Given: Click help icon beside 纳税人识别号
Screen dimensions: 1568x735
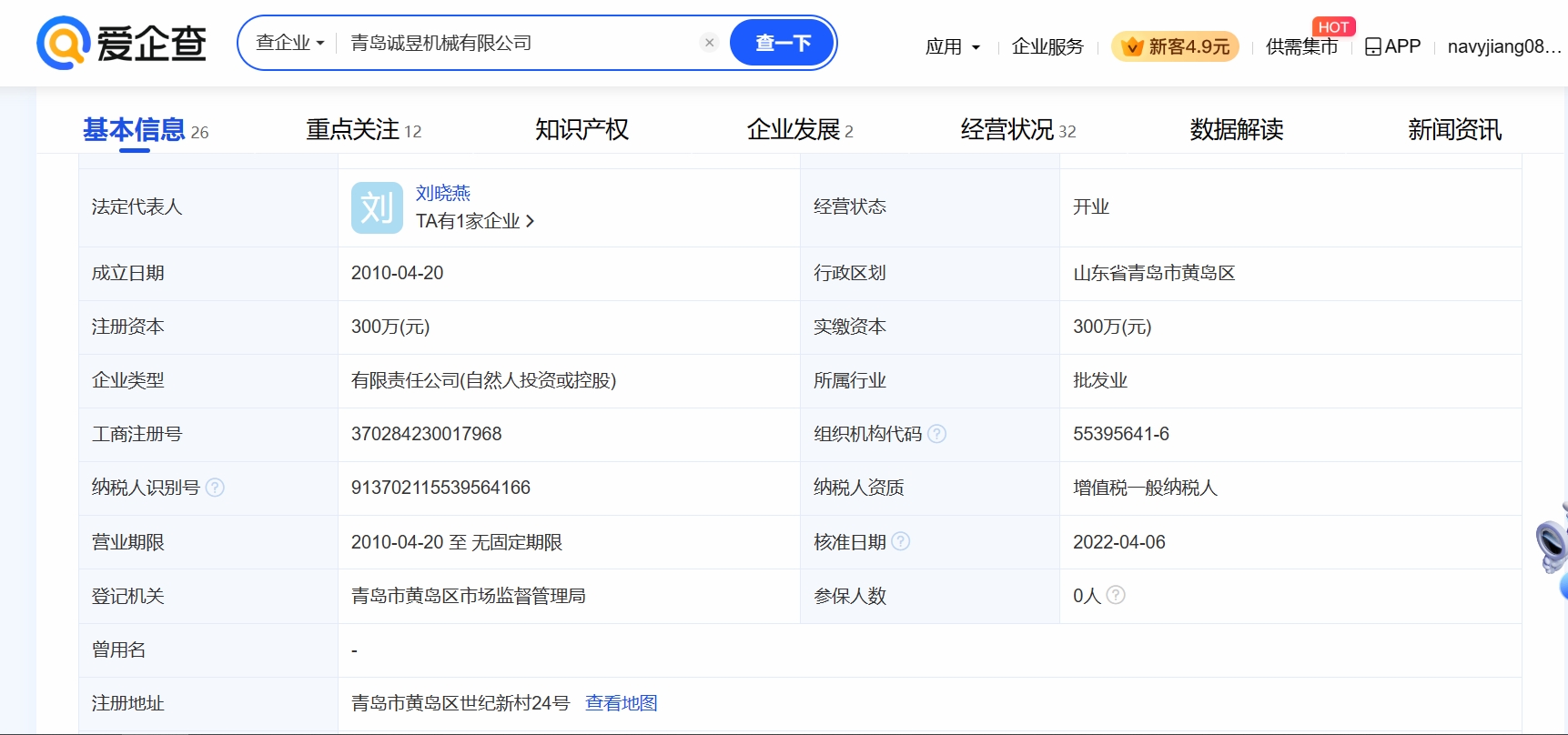Looking at the screenshot, I should pyautogui.click(x=215, y=488).
